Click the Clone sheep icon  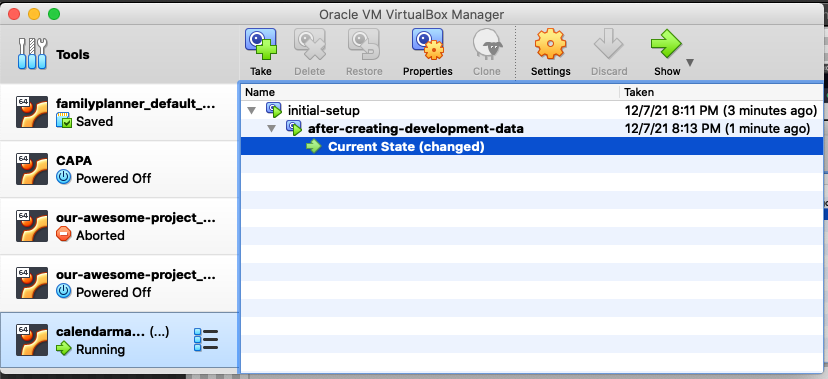point(487,44)
